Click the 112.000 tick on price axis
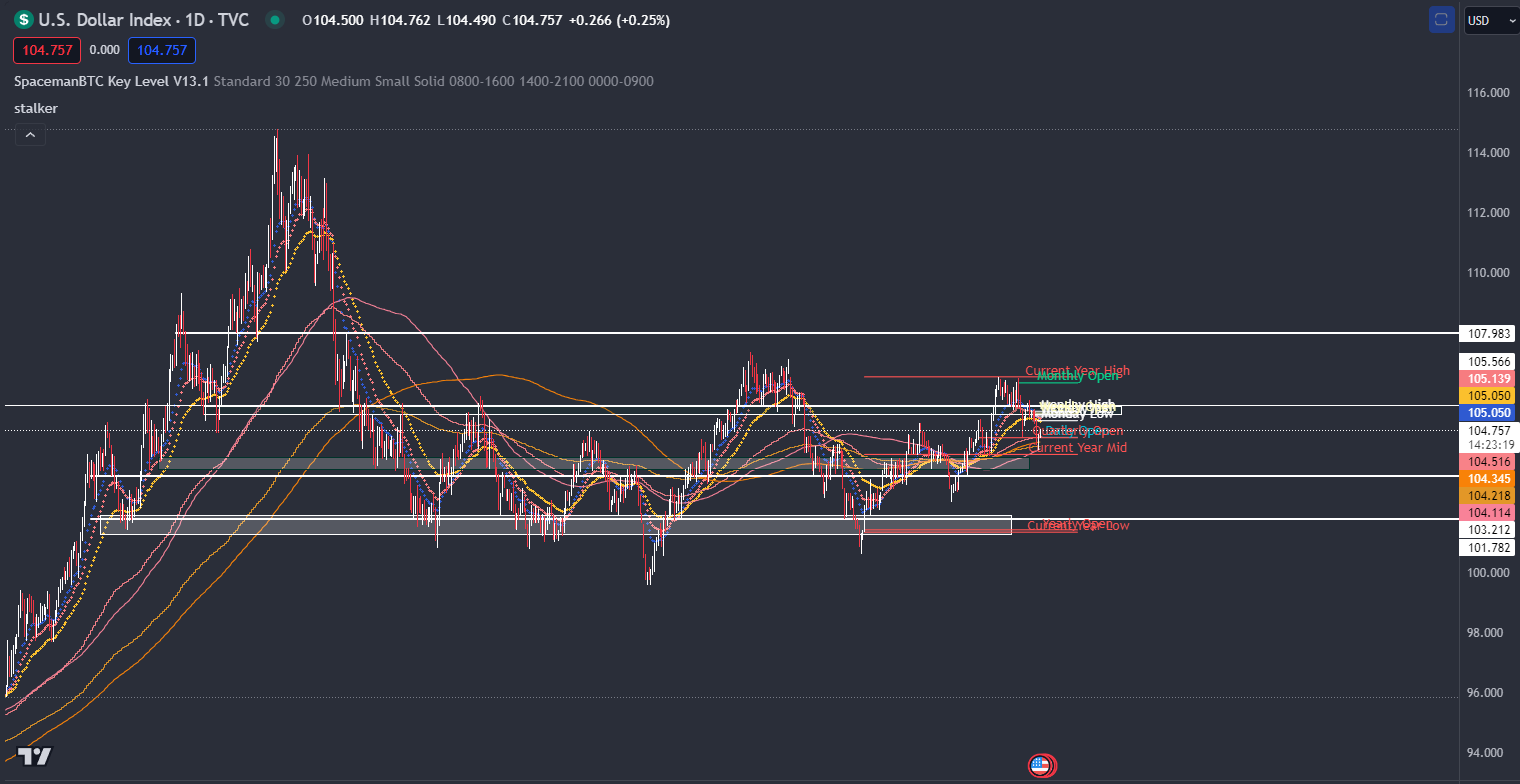Image resolution: width=1520 pixels, height=784 pixels. [x=1487, y=213]
